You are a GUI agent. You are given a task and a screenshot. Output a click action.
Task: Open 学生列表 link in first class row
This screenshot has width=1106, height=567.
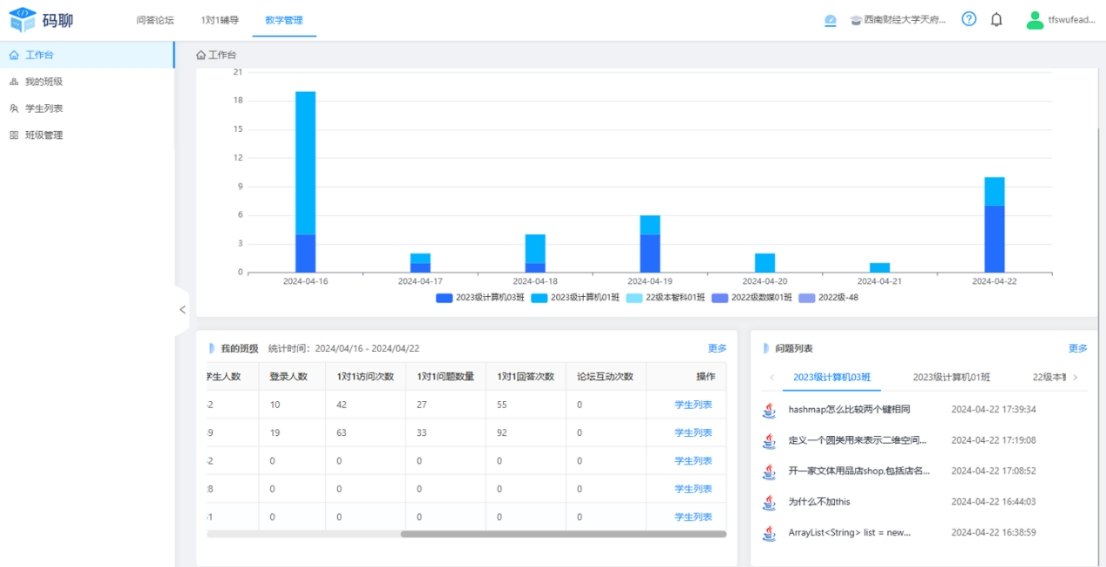click(x=693, y=405)
